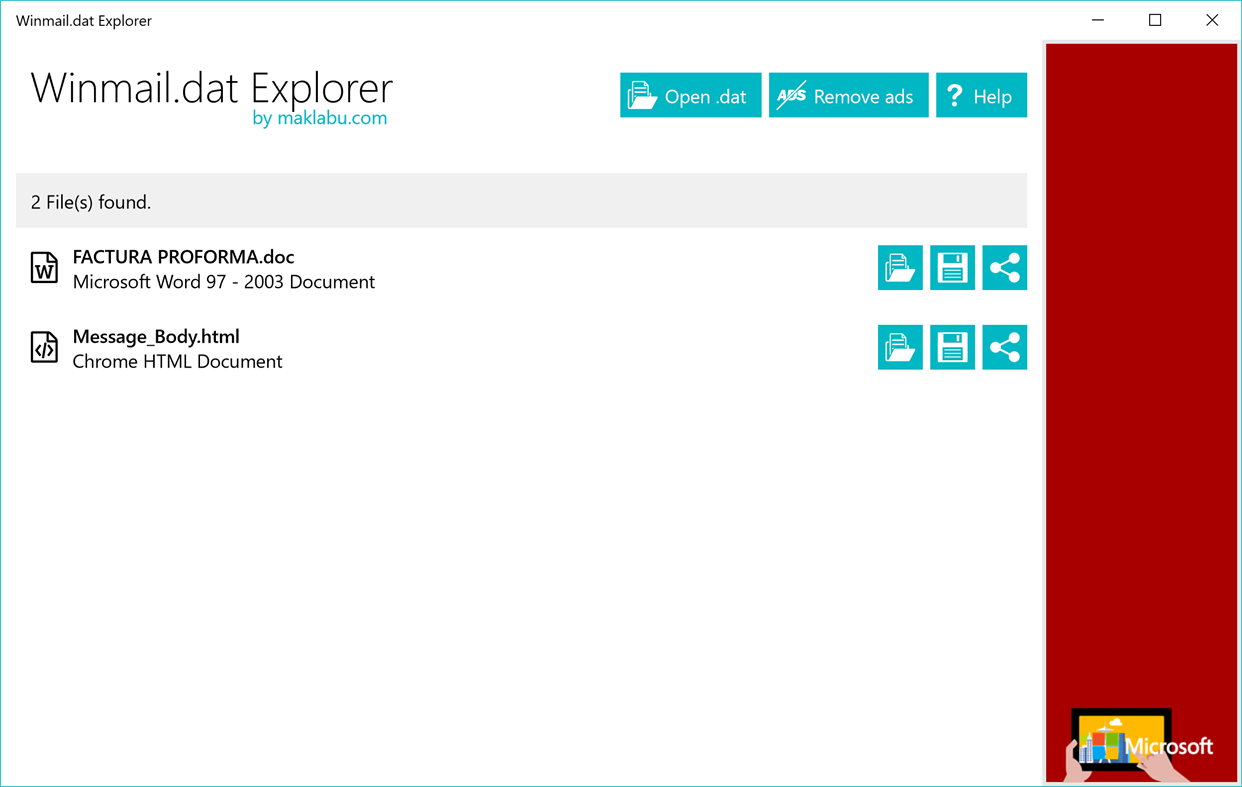Viewport: 1242px width, 787px height.
Task: Share FACTURA PROFORMA.doc using the share icon
Action: pyautogui.click(x=1004, y=267)
